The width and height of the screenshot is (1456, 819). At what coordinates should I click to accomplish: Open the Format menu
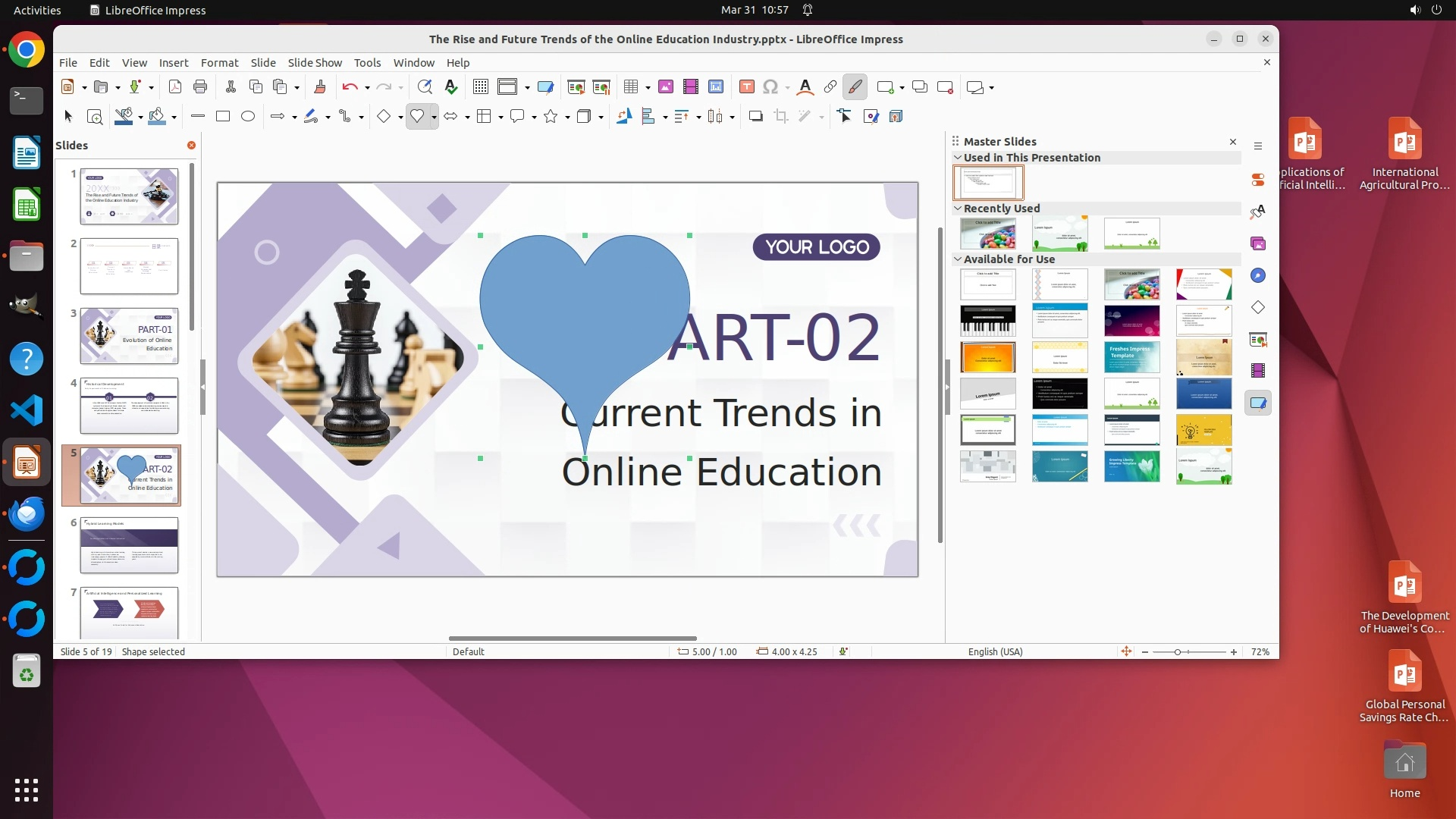(219, 63)
